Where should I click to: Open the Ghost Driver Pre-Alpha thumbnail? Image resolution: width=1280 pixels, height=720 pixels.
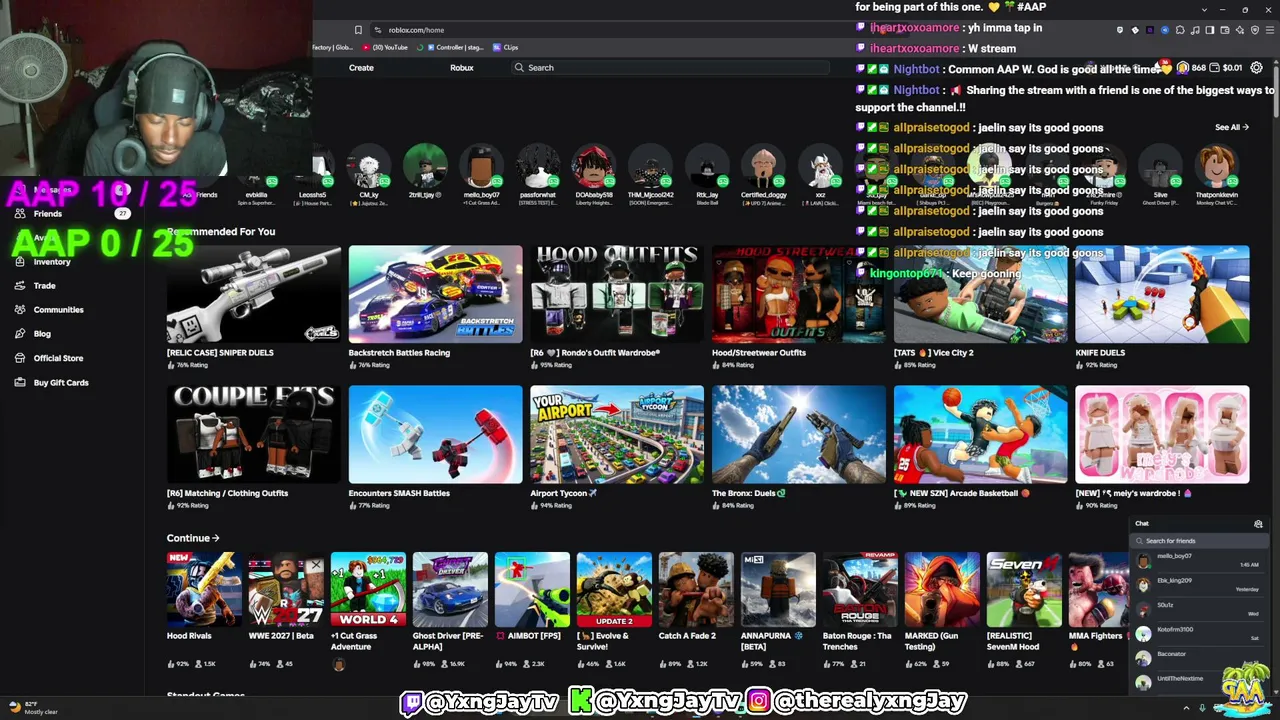(450, 589)
